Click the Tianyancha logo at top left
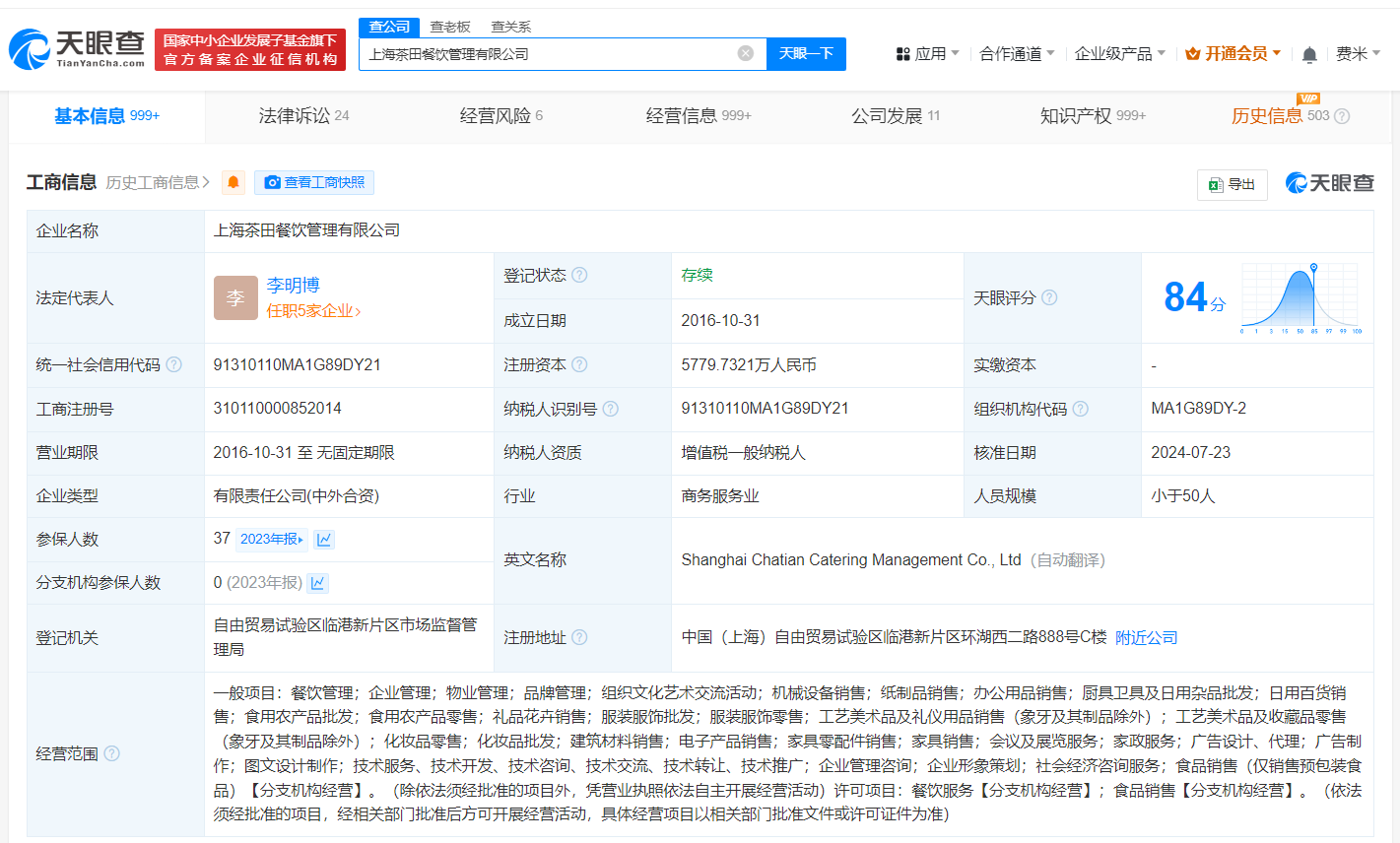 (67, 47)
